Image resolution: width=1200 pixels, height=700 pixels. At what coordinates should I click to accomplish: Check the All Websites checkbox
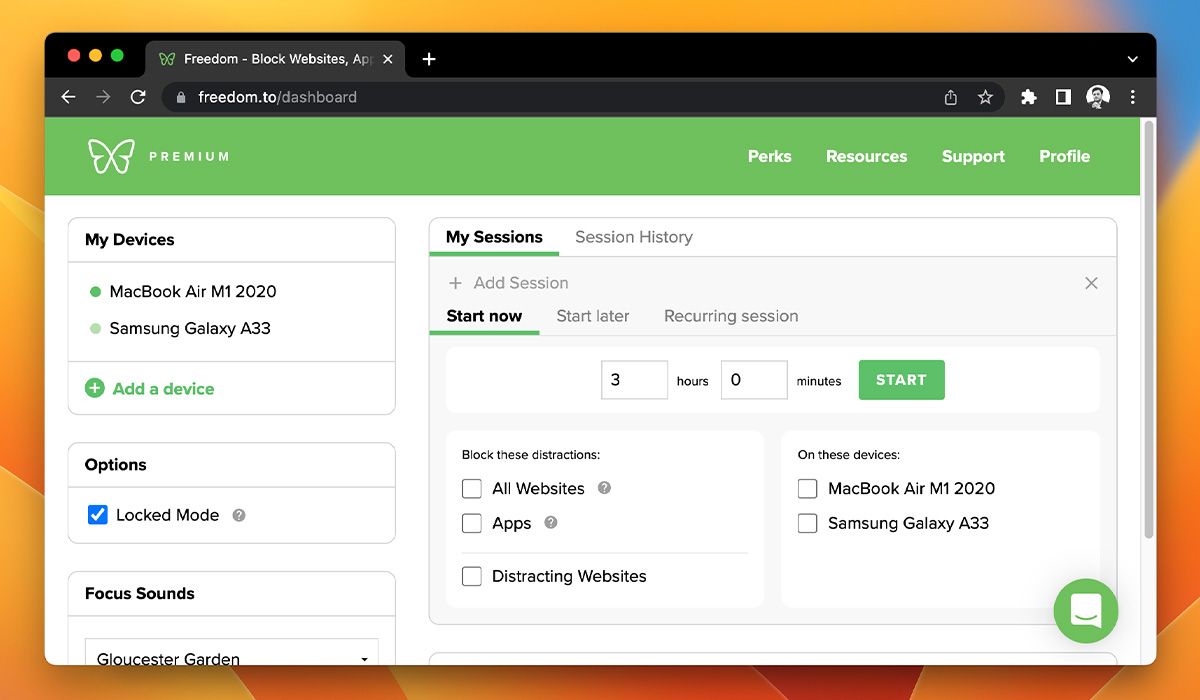point(472,488)
